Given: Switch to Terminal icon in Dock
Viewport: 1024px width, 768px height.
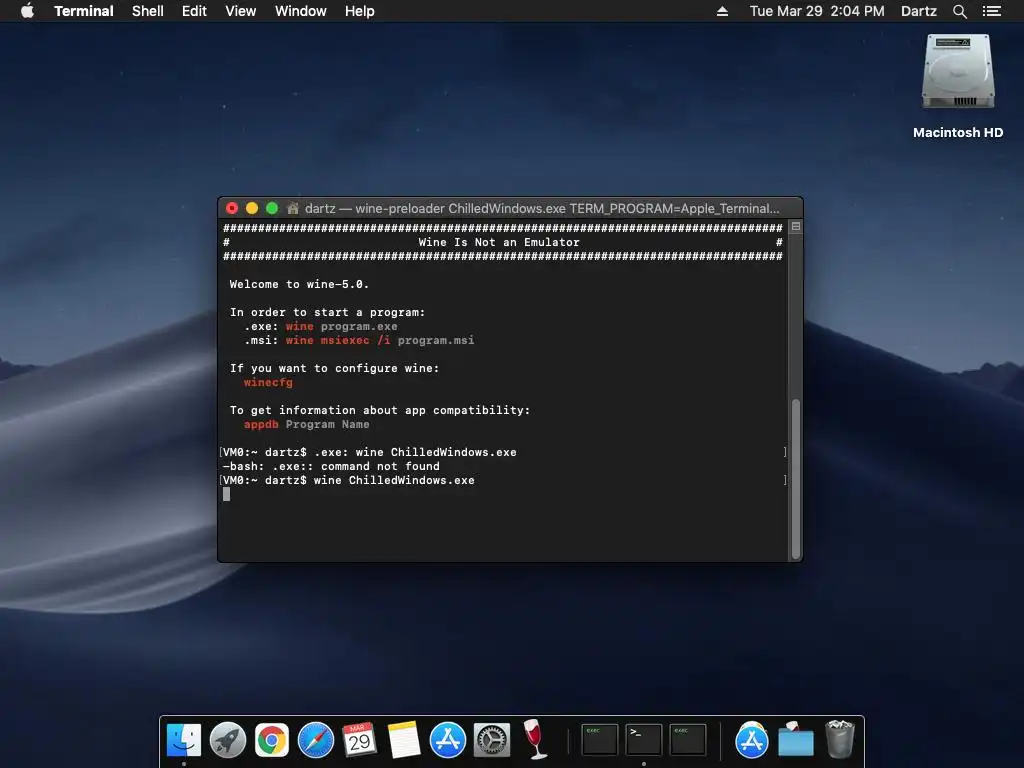Looking at the screenshot, I should [x=644, y=740].
